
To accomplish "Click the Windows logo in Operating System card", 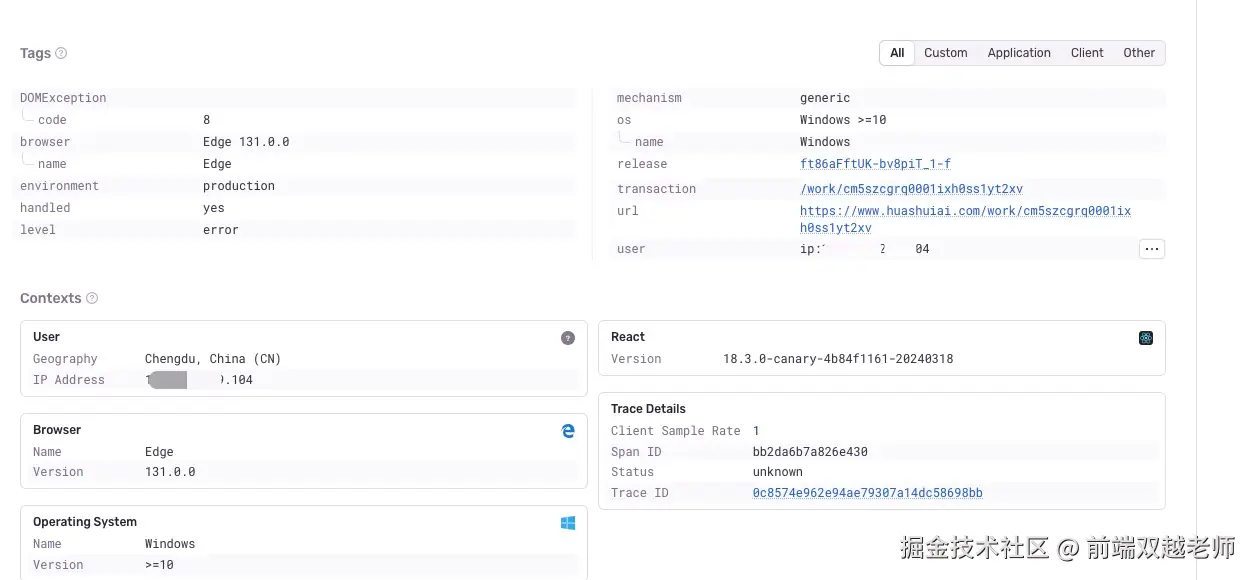I will pyautogui.click(x=568, y=523).
